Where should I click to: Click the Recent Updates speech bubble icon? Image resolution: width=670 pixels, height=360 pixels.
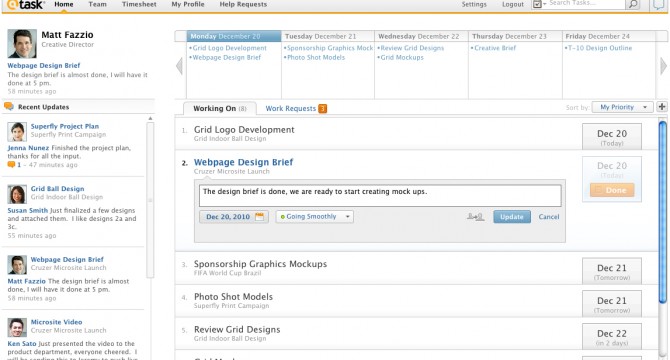point(9,107)
